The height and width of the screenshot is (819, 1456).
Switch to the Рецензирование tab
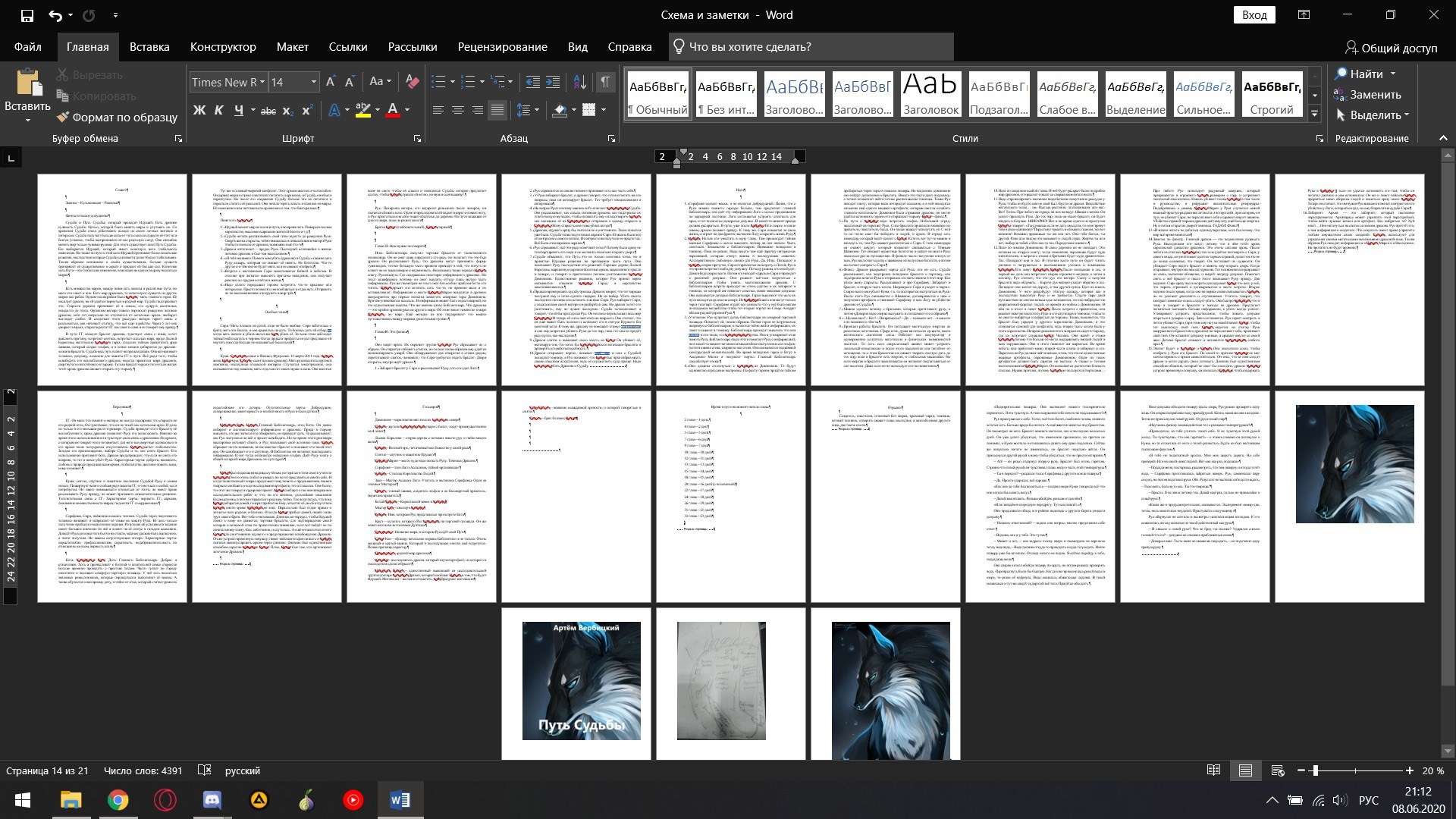pos(502,46)
